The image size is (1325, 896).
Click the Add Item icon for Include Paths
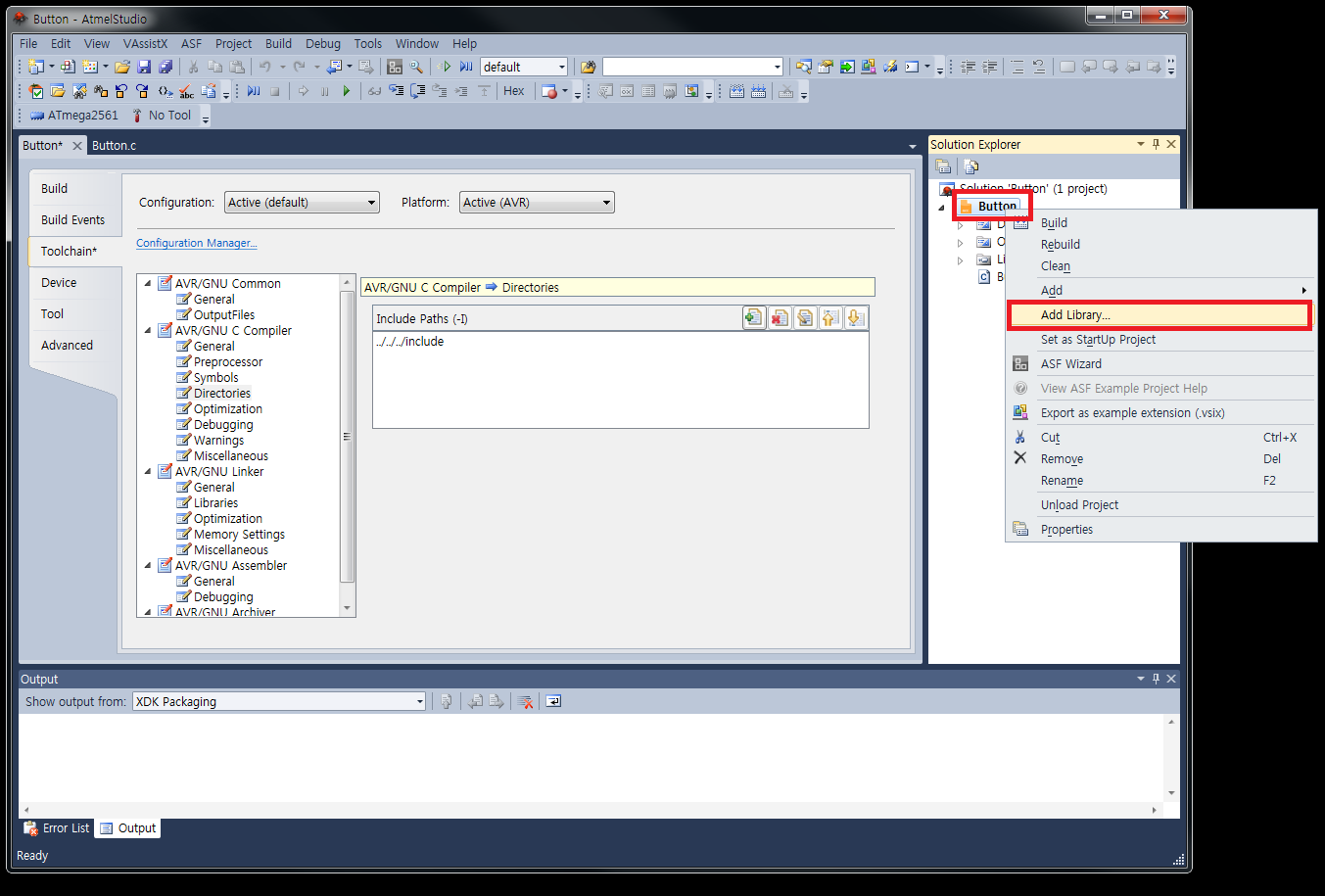753,318
